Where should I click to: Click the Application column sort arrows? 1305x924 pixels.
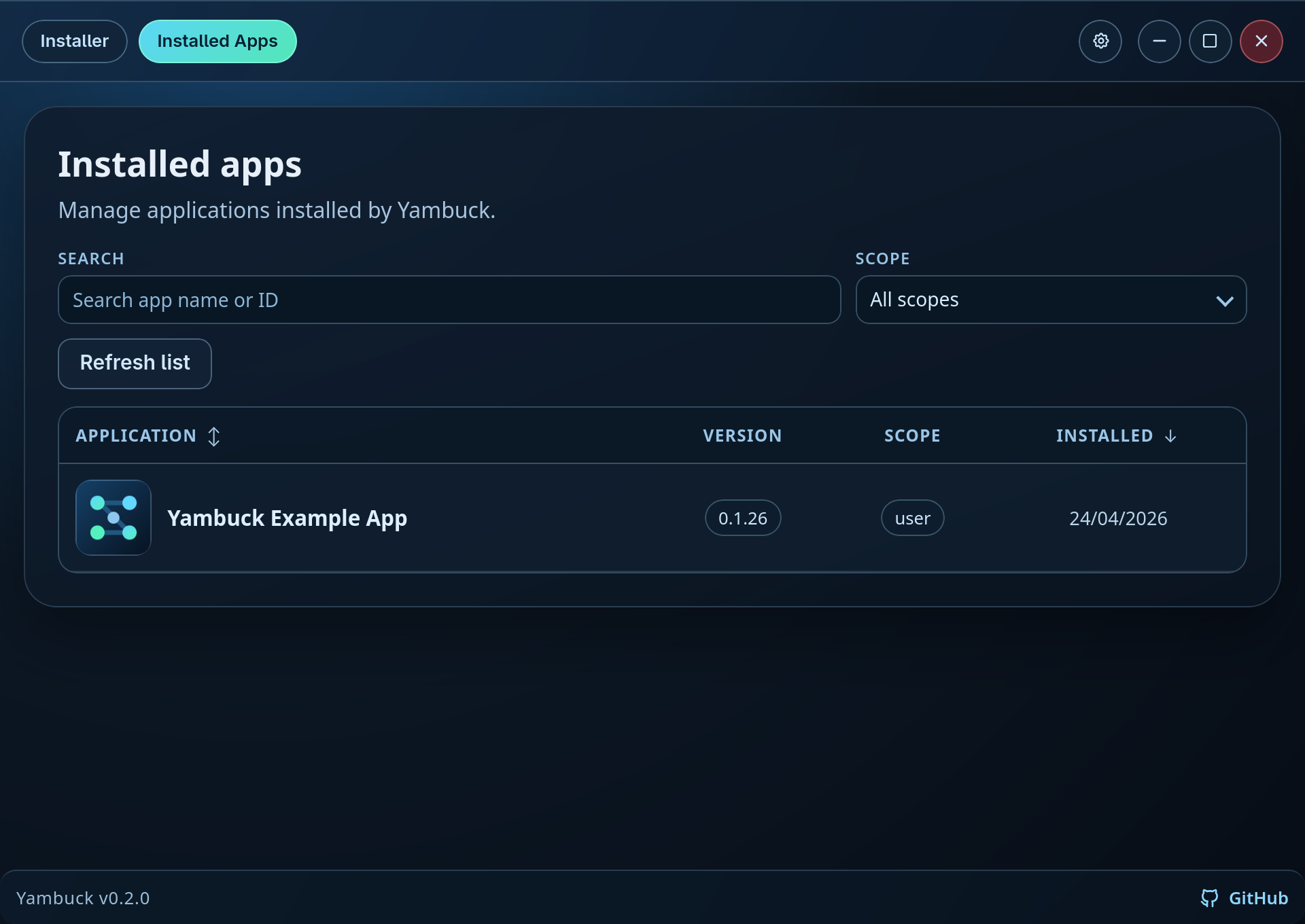[x=213, y=436]
